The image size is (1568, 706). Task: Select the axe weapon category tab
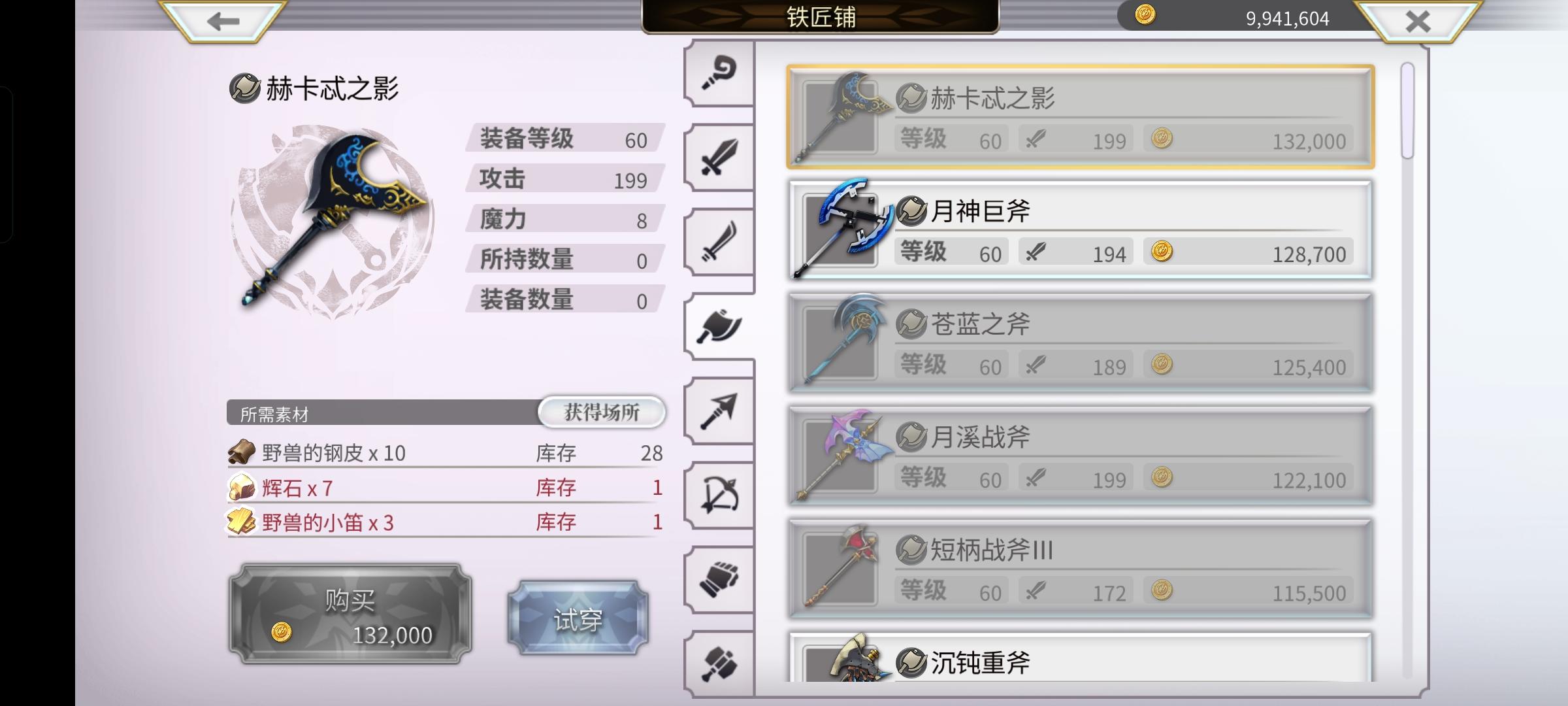pyautogui.click(x=719, y=326)
